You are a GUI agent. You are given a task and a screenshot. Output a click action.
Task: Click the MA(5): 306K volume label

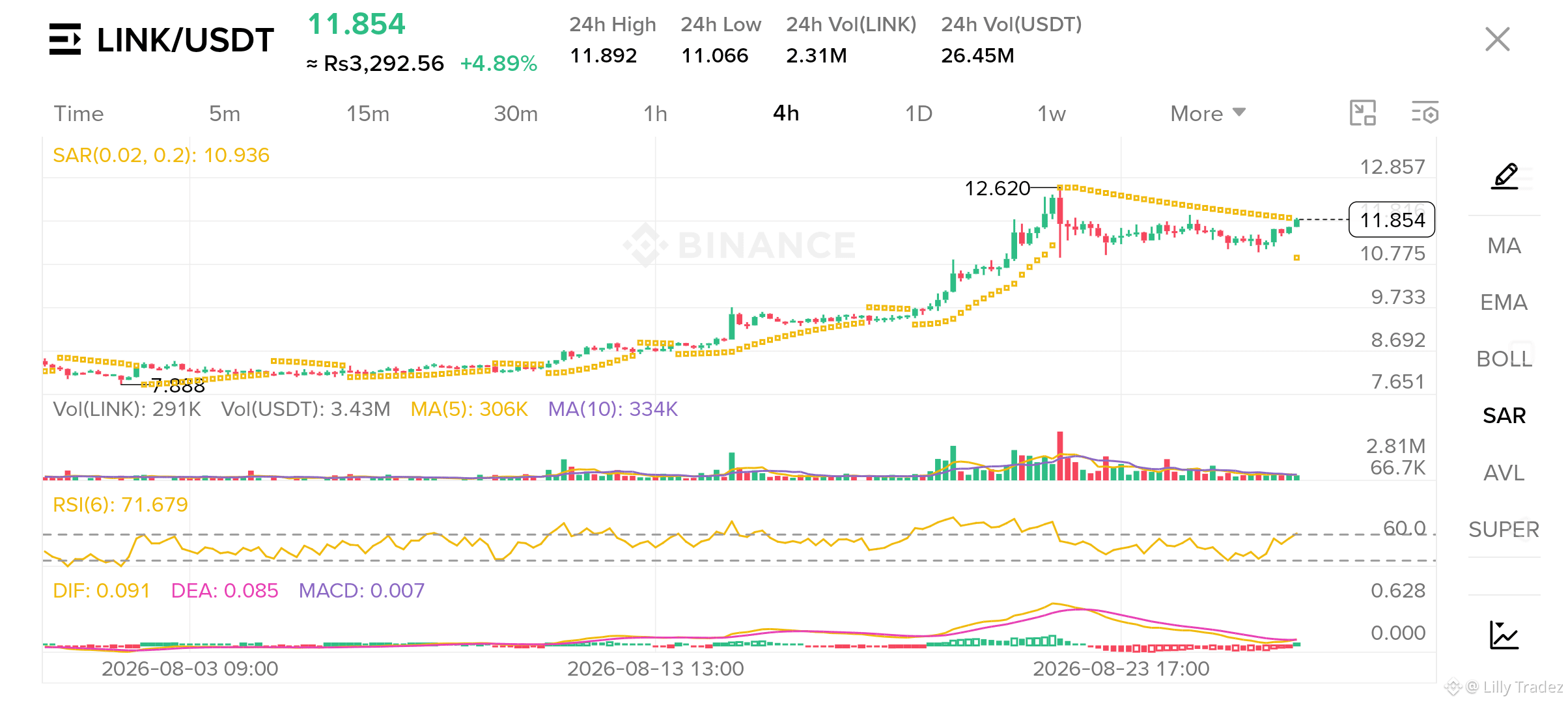point(469,409)
